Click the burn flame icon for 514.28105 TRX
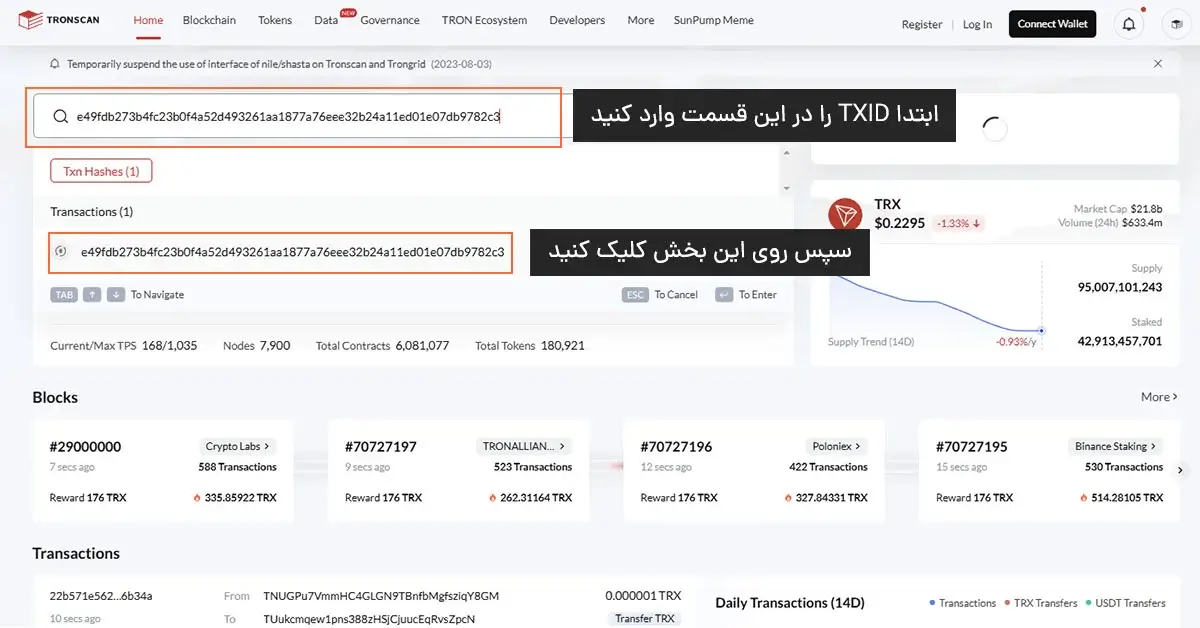 (1083, 497)
